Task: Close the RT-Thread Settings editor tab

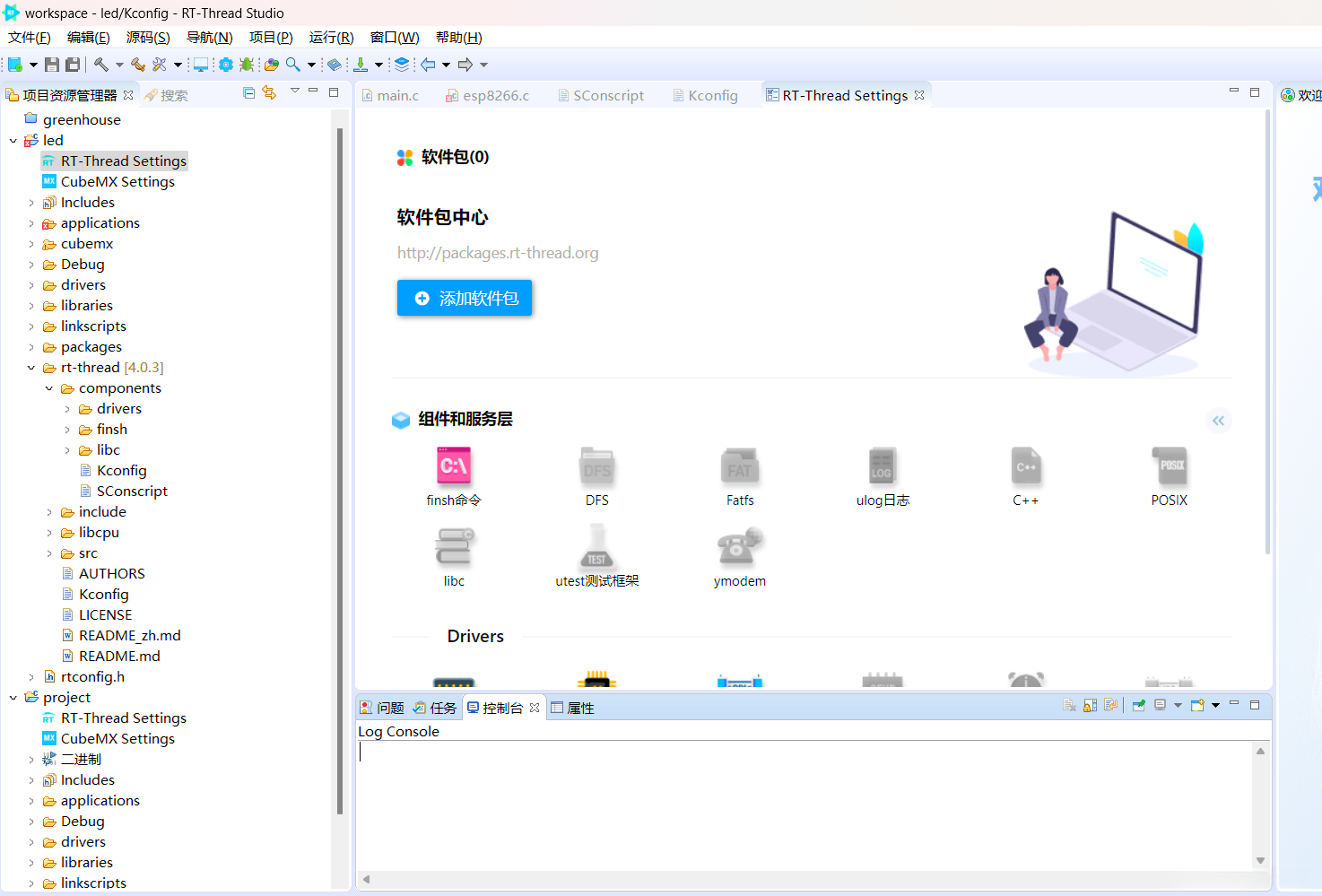Action: pos(919,95)
